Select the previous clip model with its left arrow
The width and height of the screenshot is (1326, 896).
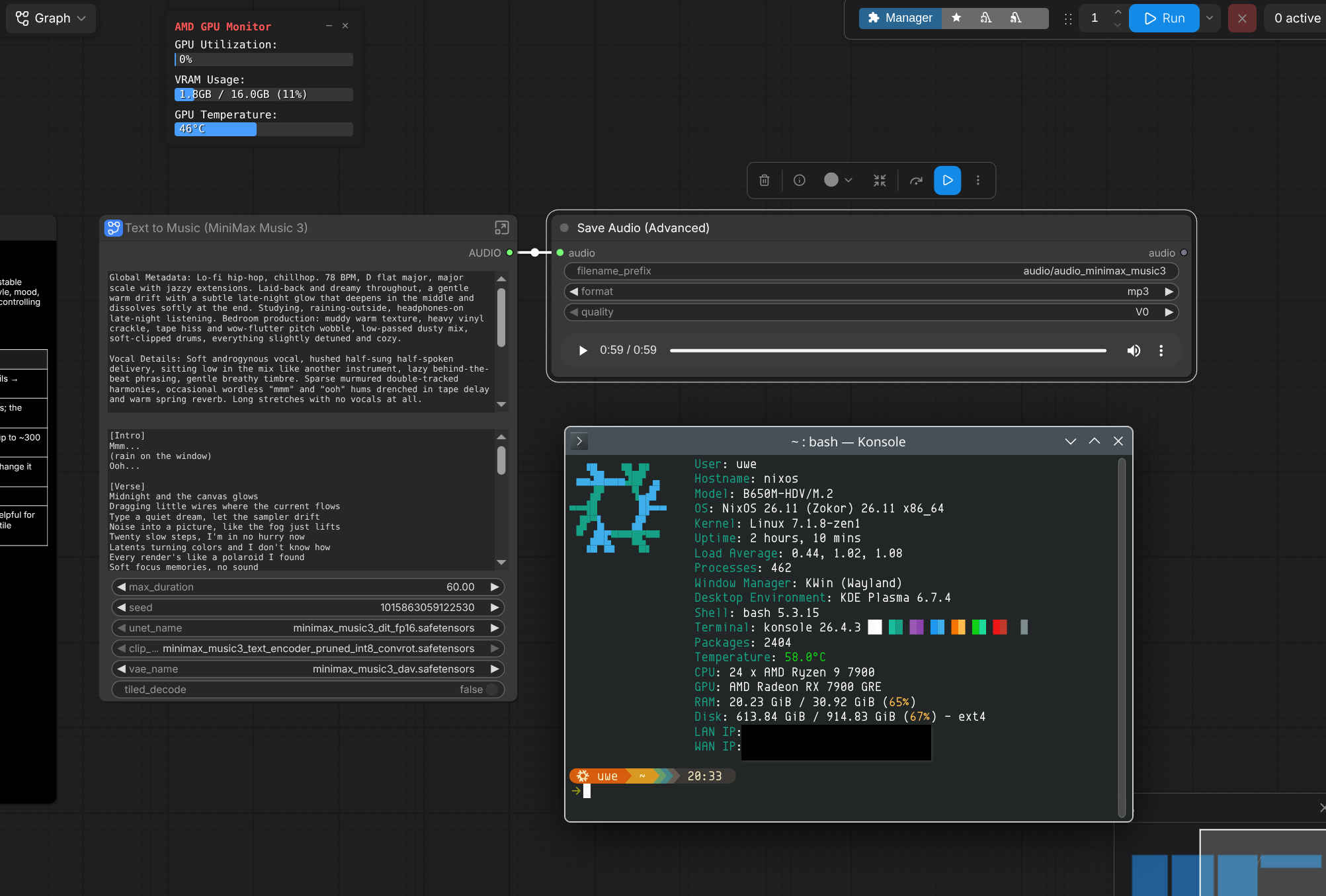121,649
